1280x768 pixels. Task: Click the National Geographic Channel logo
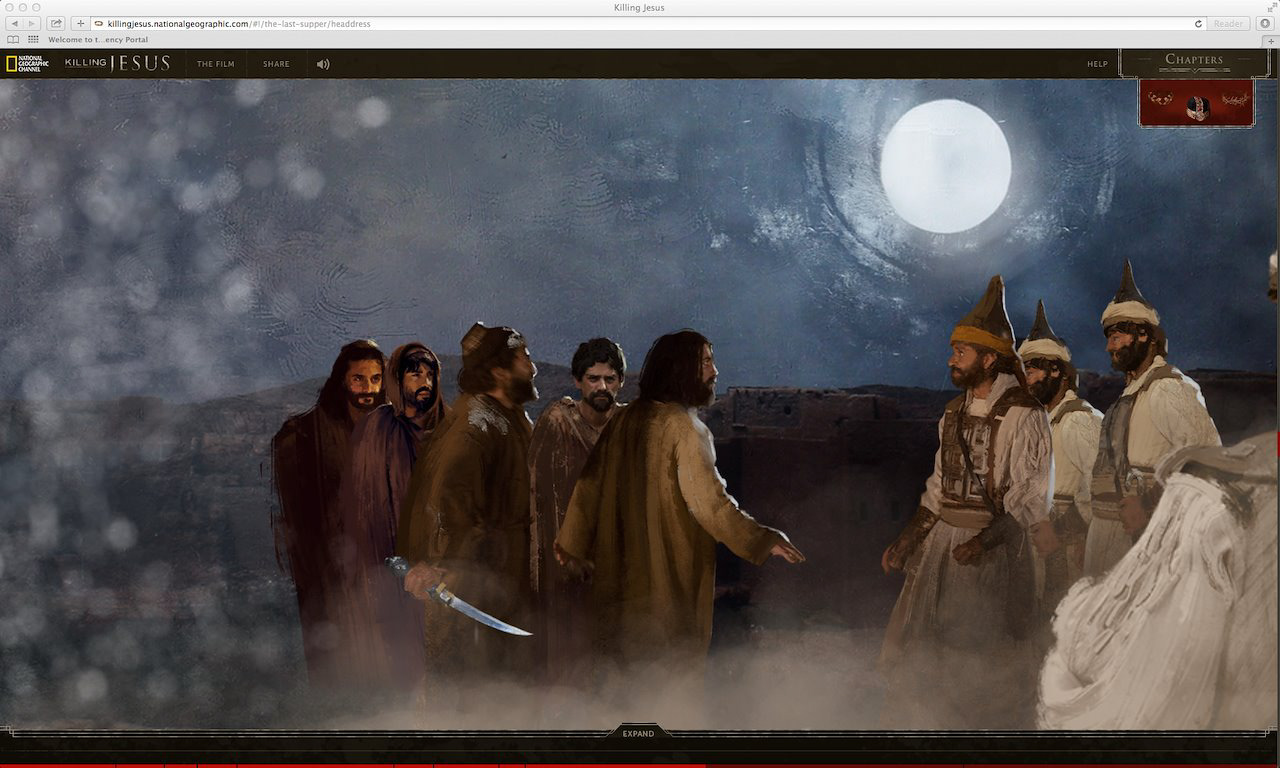27,64
